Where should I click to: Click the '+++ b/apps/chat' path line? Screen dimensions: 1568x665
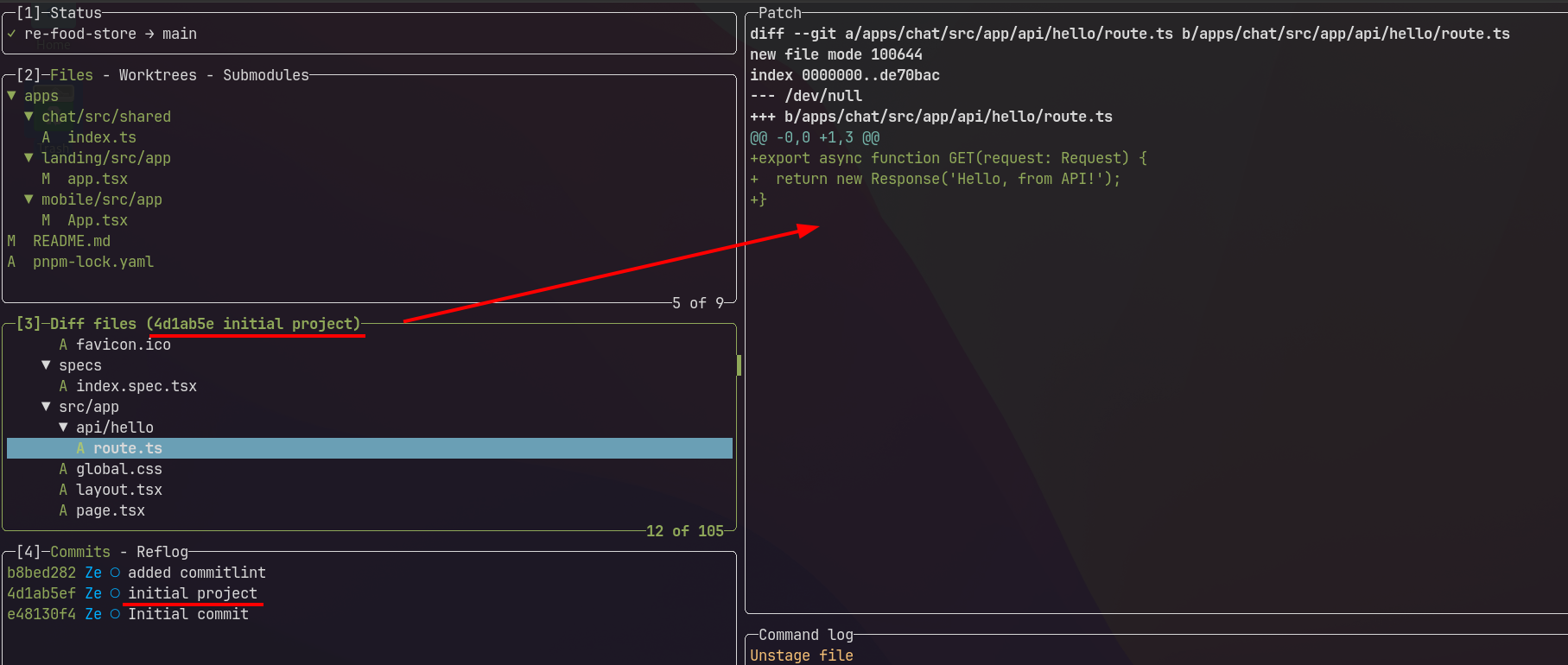click(931, 117)
